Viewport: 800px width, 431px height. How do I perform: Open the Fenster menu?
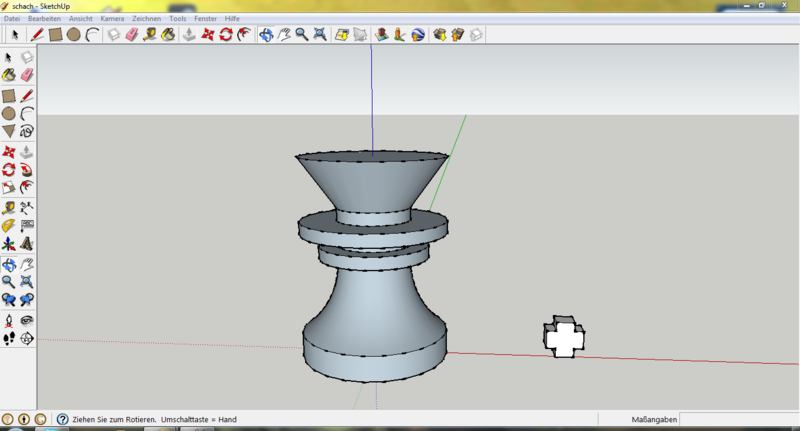coord(207,19)
